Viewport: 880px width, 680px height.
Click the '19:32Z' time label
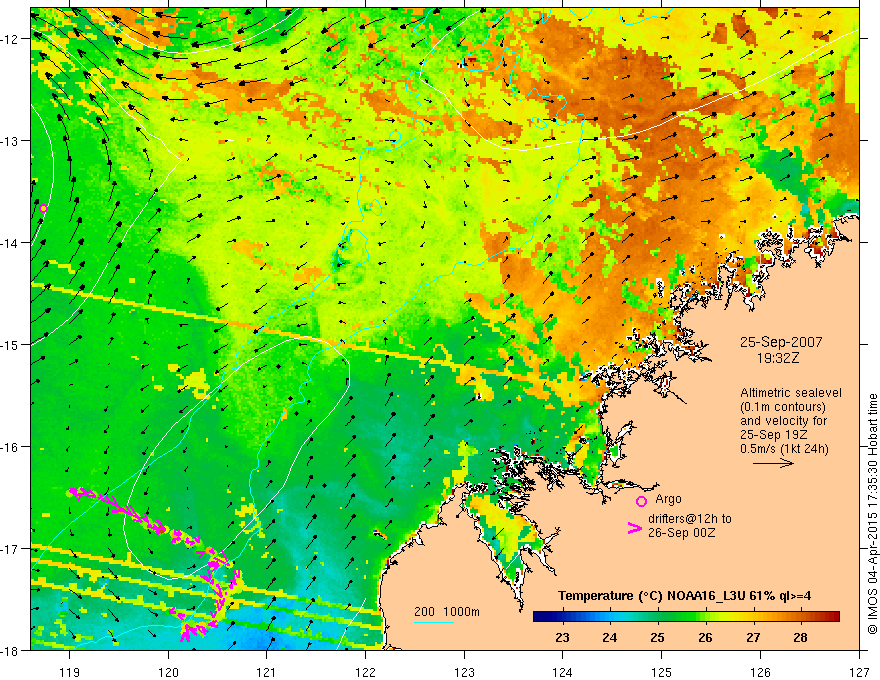(x=778, y=358)
